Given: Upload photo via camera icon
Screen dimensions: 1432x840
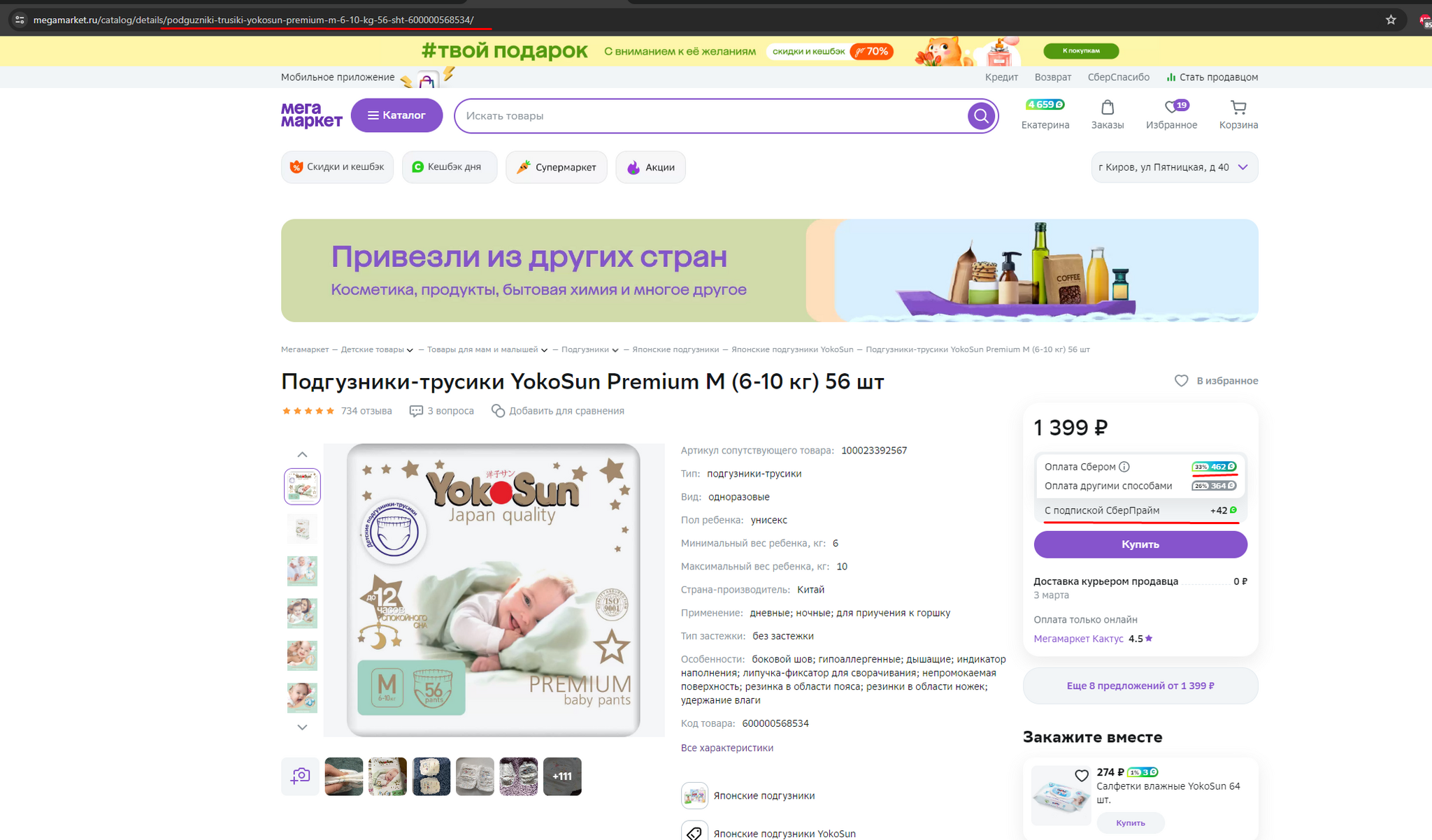Looking at the screenshot, I should pyautogui.click(x=301, y=776).
